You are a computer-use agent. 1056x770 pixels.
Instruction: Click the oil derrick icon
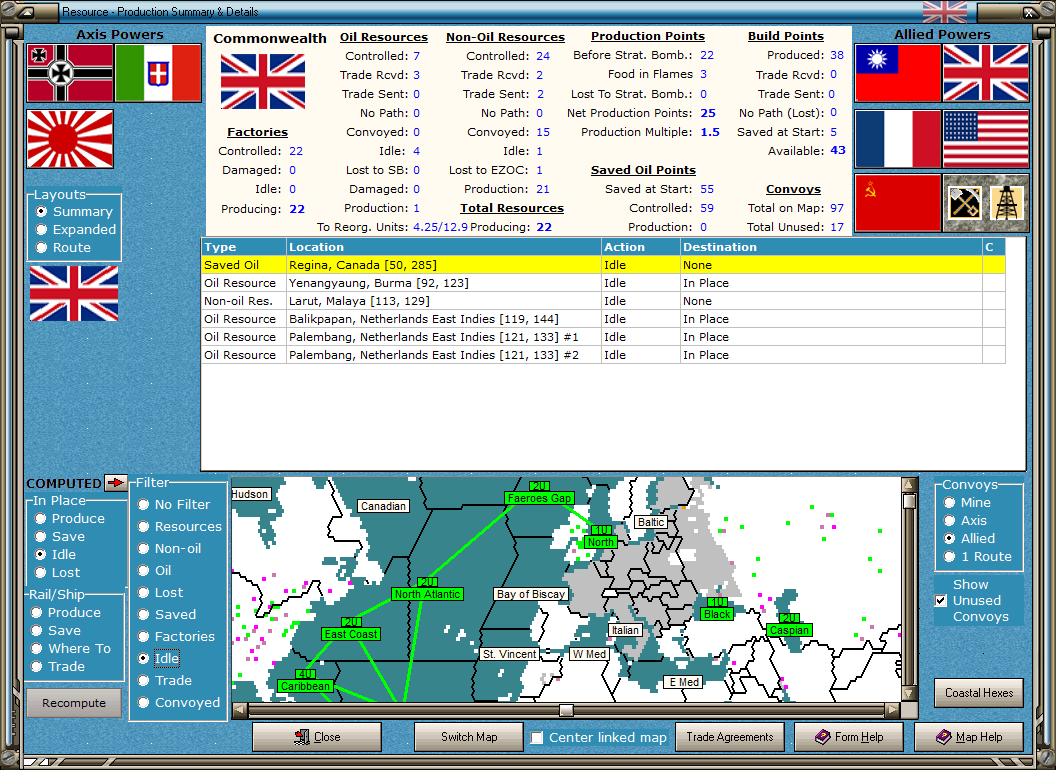click(1007, 203)
